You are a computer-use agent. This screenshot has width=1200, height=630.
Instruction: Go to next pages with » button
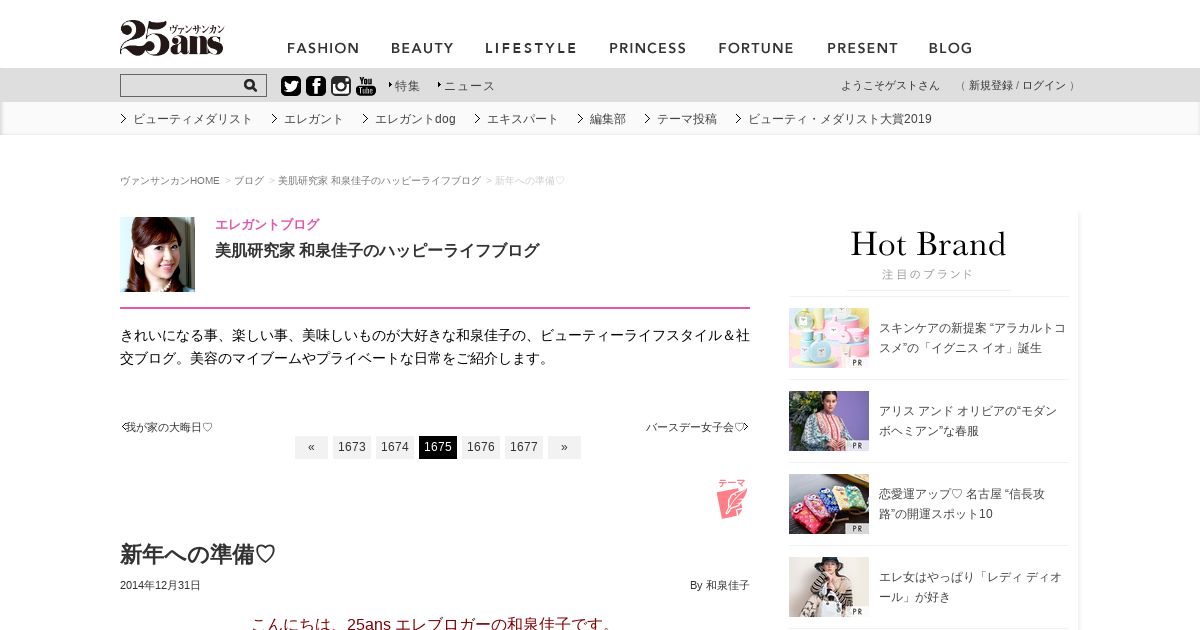(564, 447)
